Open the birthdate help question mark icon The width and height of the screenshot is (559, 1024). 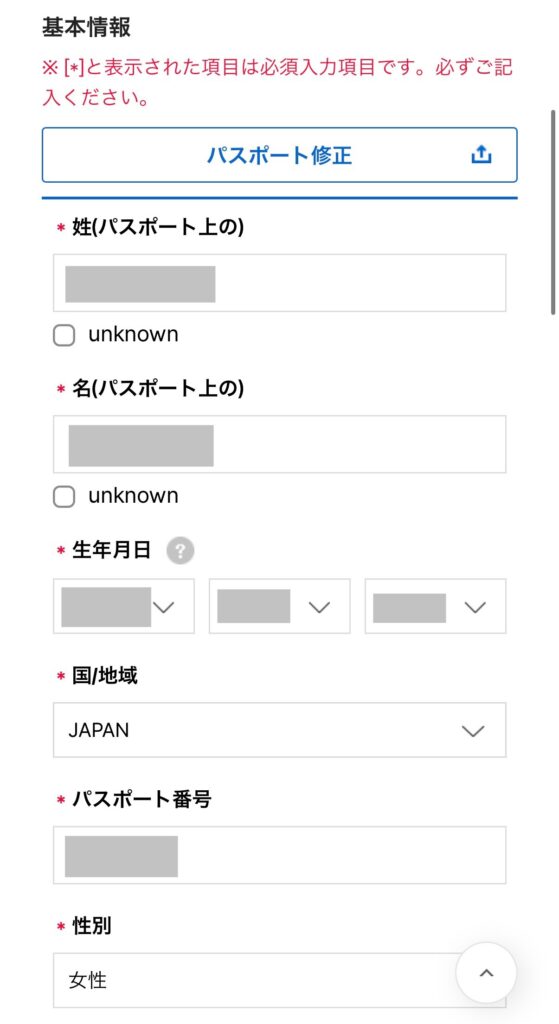tap(180, 551)
